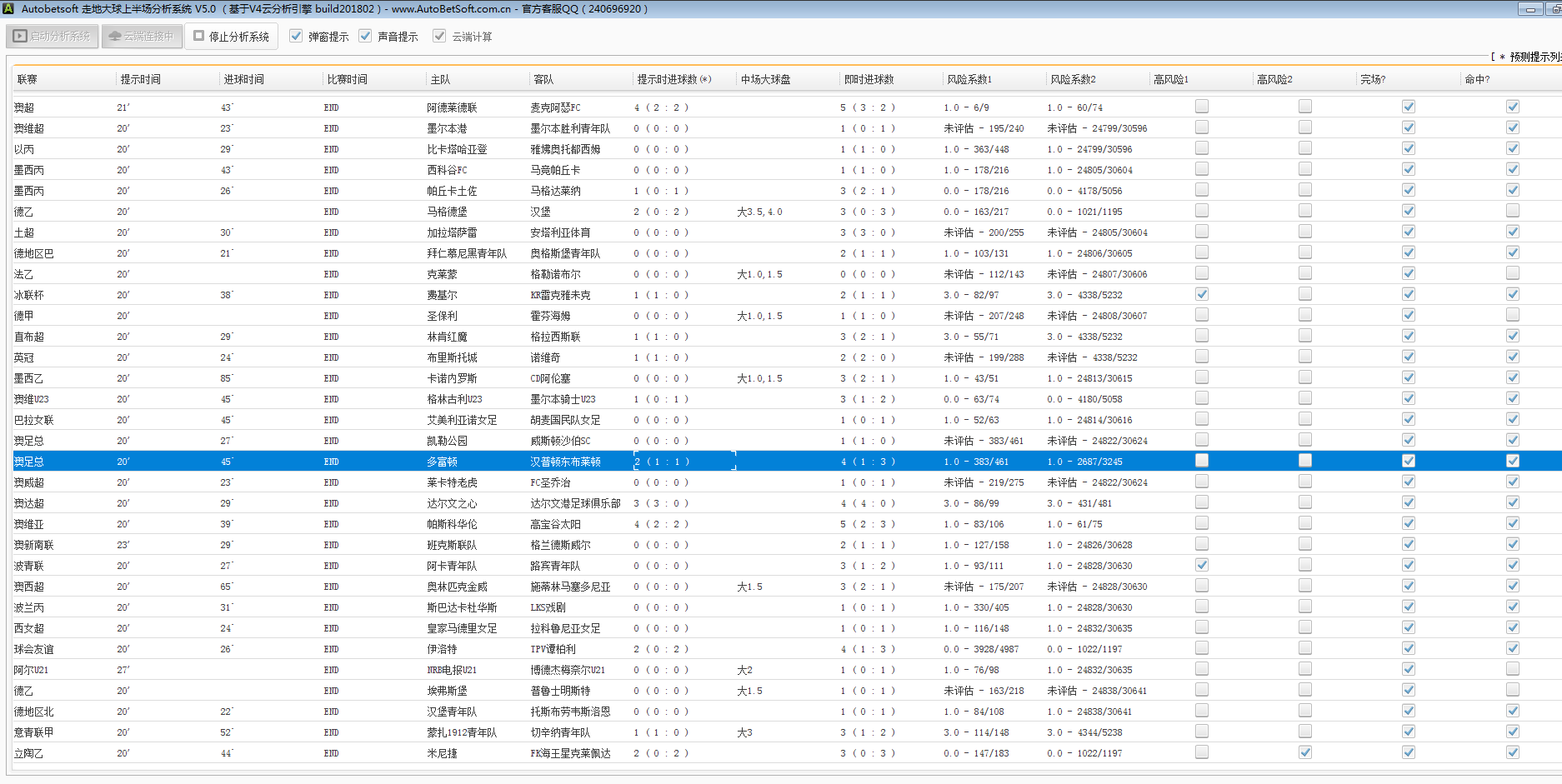
Task: Sort by the 联赛 column header
Action: coord(28,80)
